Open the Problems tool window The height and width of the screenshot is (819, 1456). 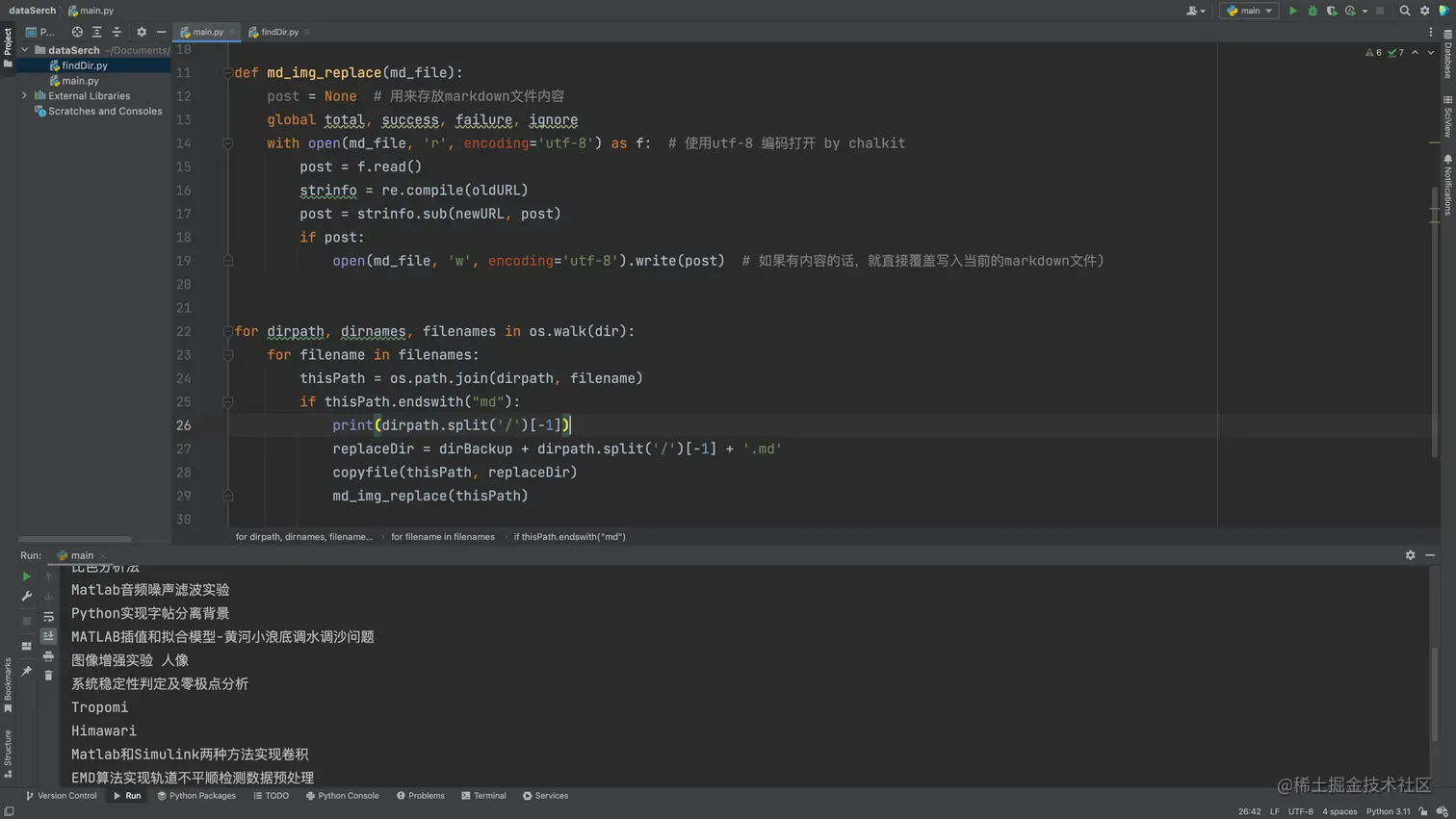point(420,796)
